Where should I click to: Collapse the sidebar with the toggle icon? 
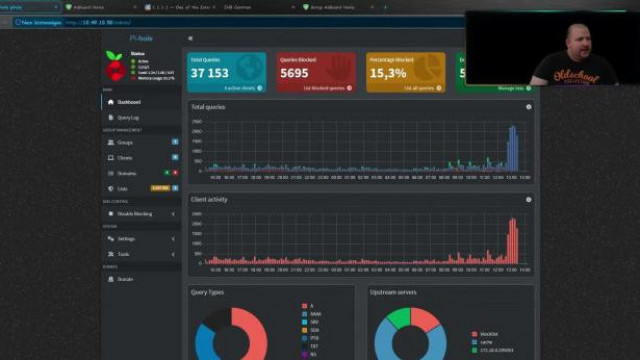(190, 38)
